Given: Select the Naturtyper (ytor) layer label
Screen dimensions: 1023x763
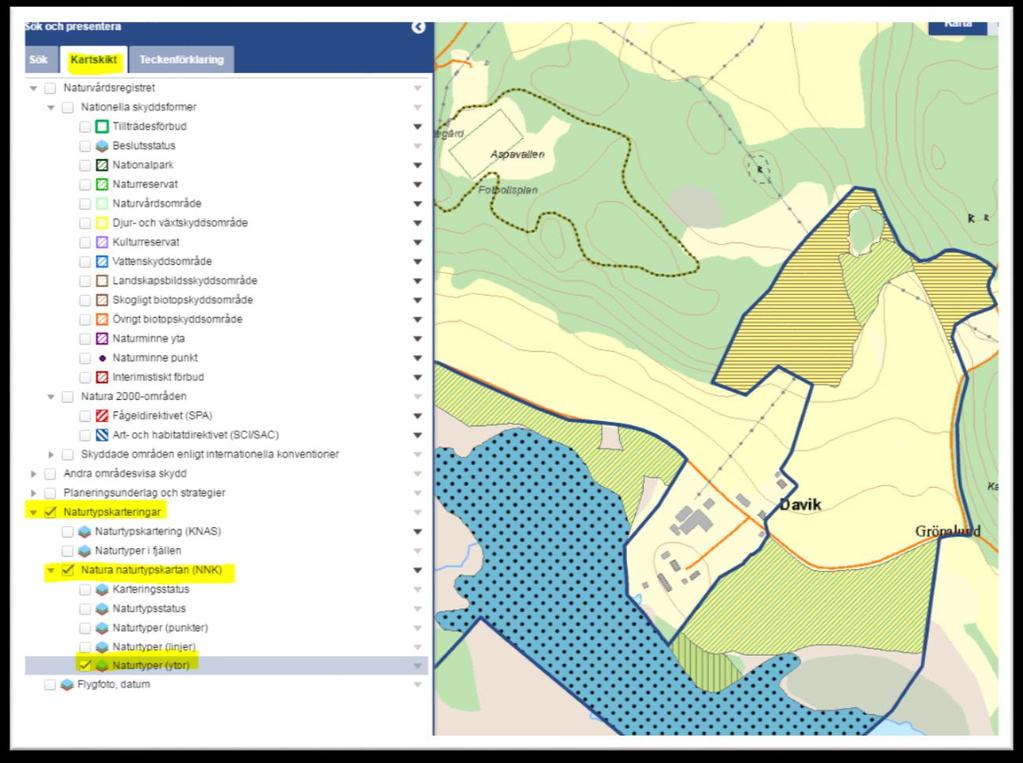Looking at the screenshot, I should pos(151,665).
